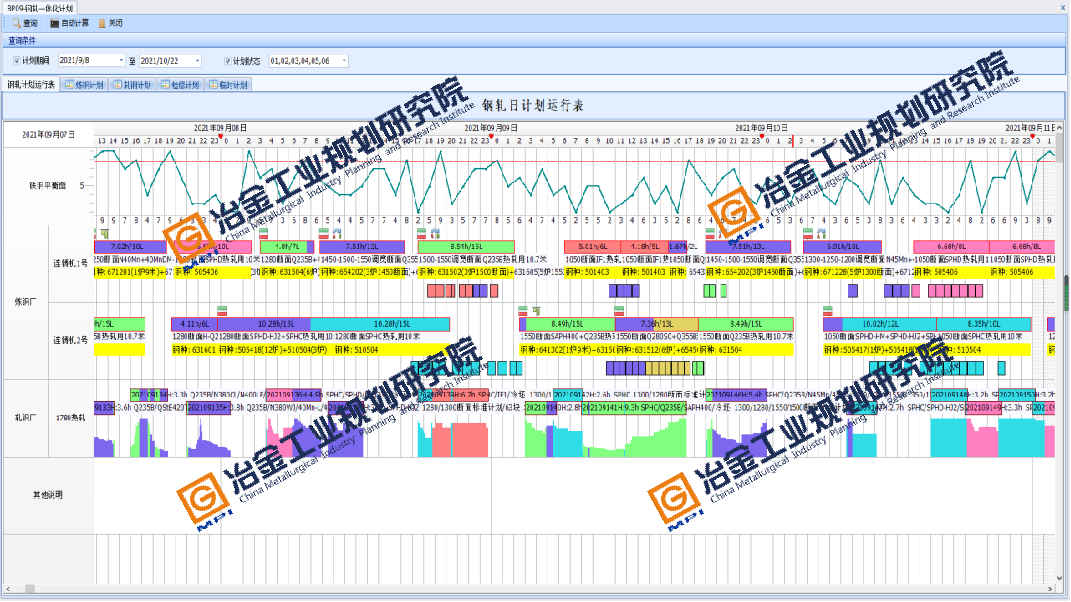Click the 关闭 door icon in toolbar

click(x=102, y=23)
